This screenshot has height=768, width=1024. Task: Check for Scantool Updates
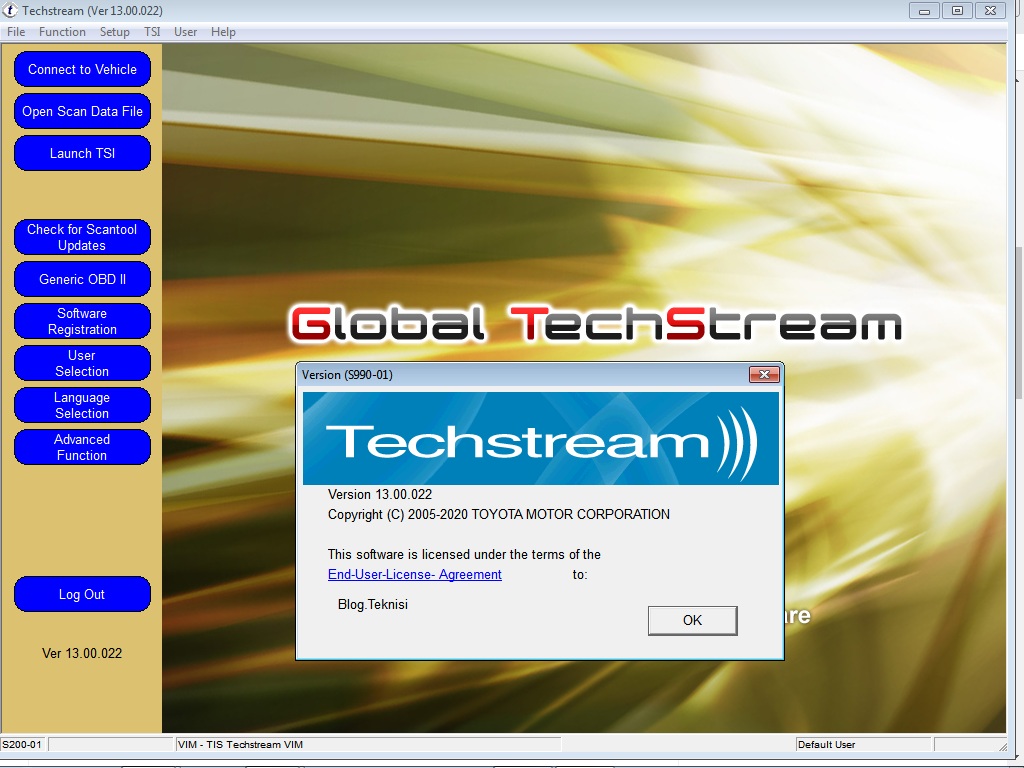tap(82, 237)
